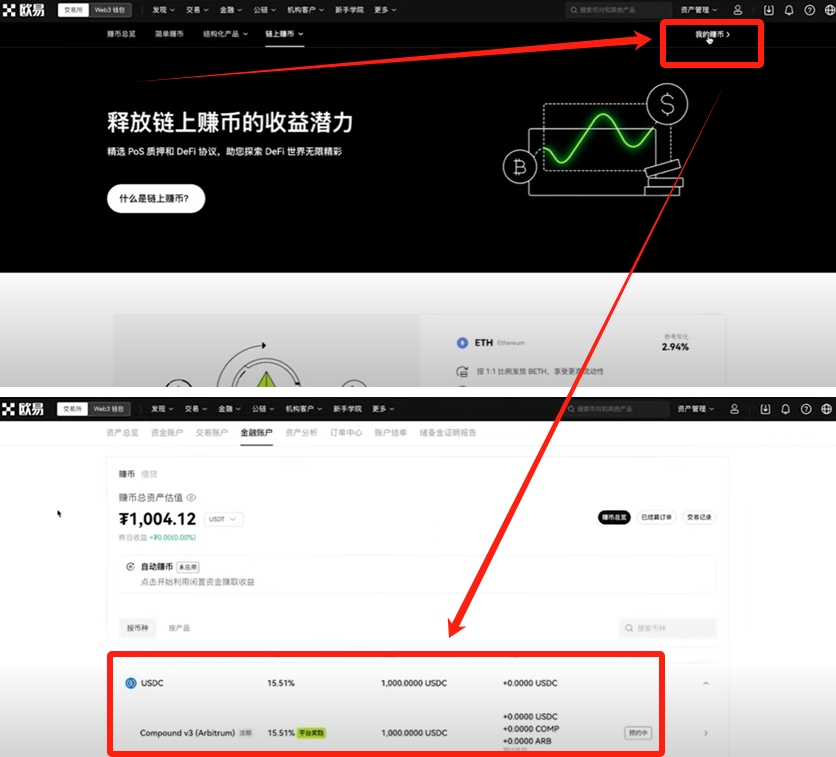Select 已结算订单 pill filter
Viewport: 836px width, 757px height.
656,517
